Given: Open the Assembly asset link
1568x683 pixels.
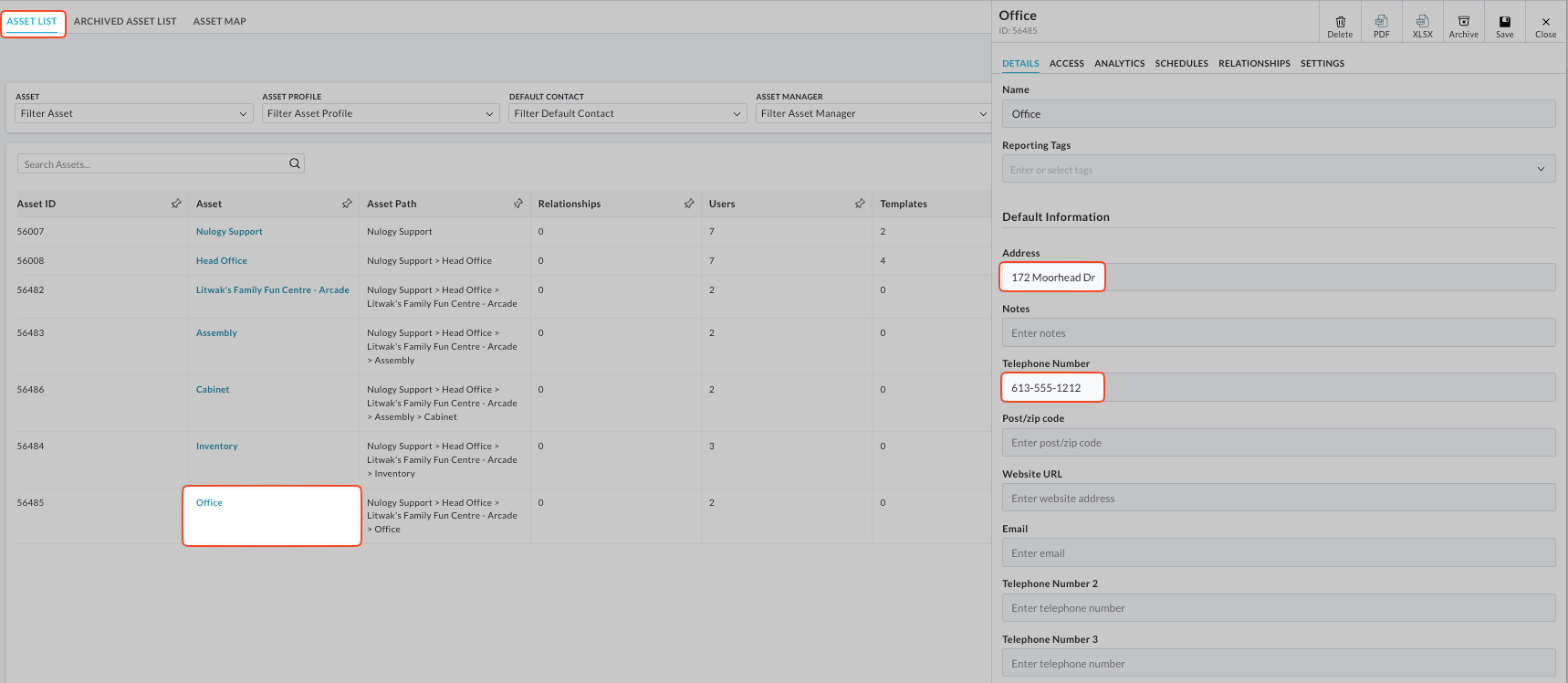Looking at the screenshot, I should click(x=216, y=333).
